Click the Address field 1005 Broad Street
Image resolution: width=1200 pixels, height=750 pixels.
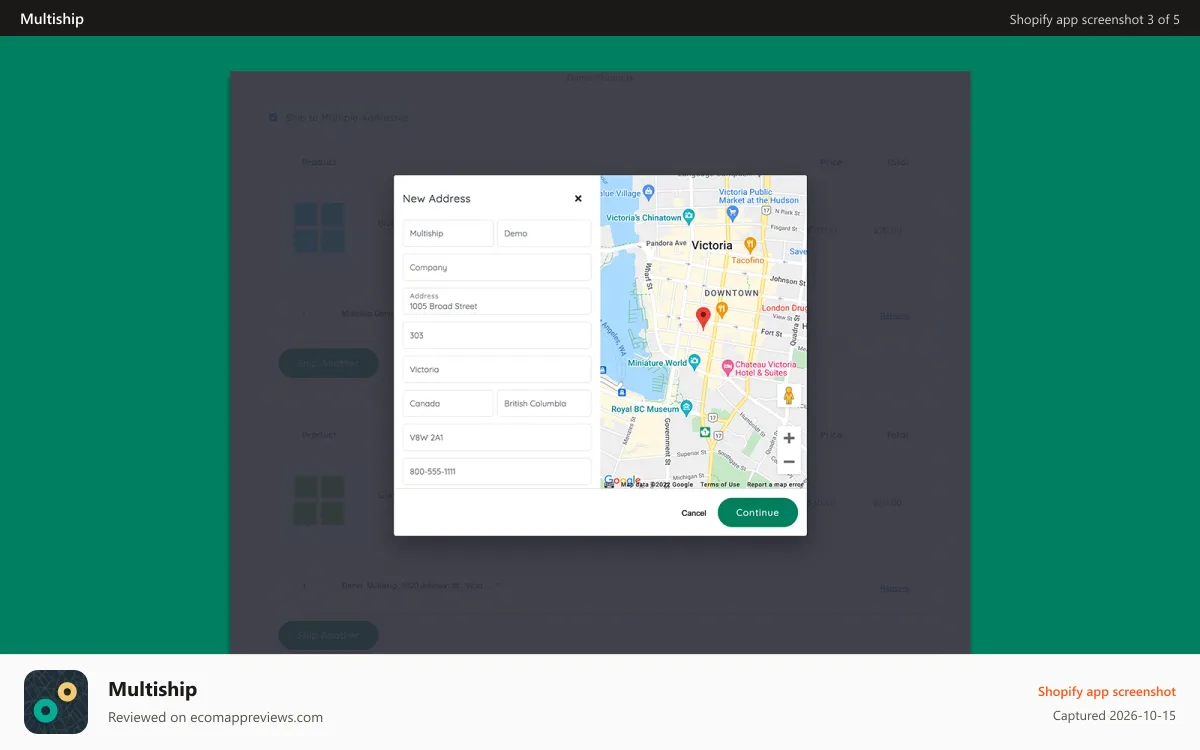coord(497,302)
